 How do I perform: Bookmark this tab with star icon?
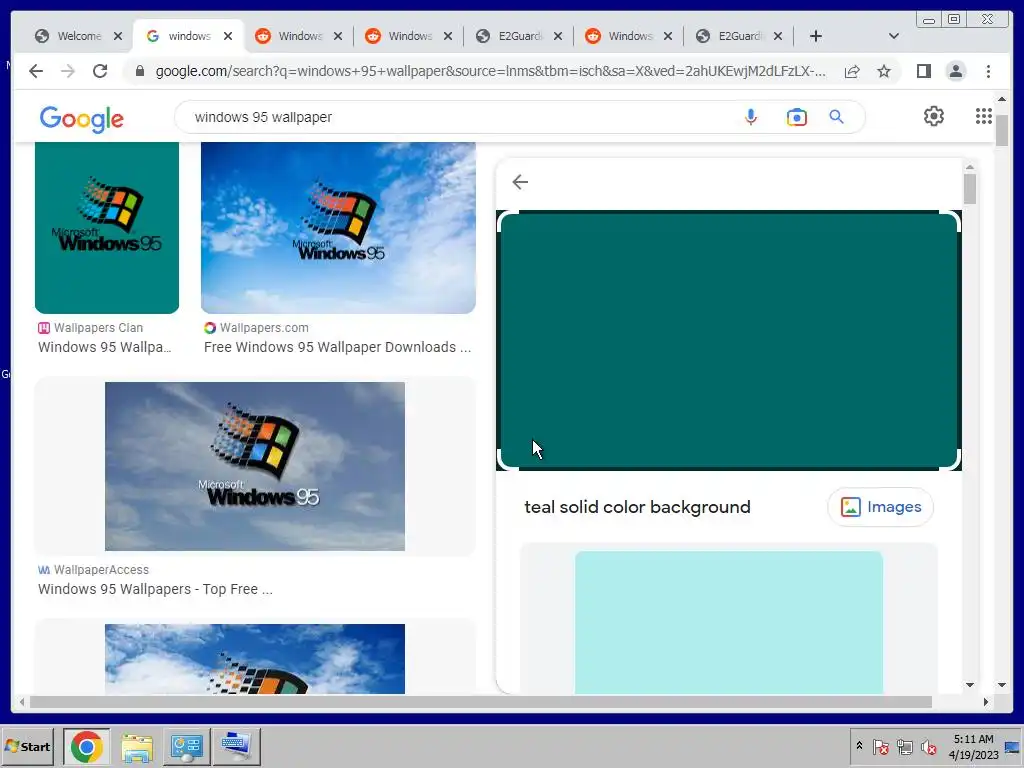click(884, 71)
